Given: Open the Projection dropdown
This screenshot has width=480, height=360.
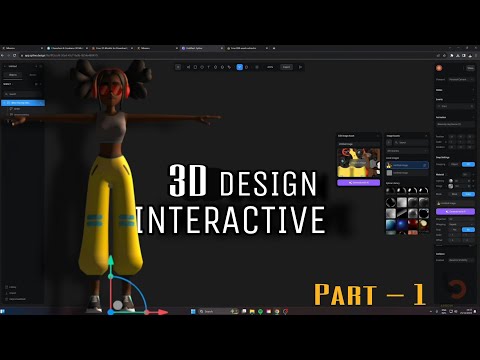Looking at the screenshot, I should pos(461,219).
